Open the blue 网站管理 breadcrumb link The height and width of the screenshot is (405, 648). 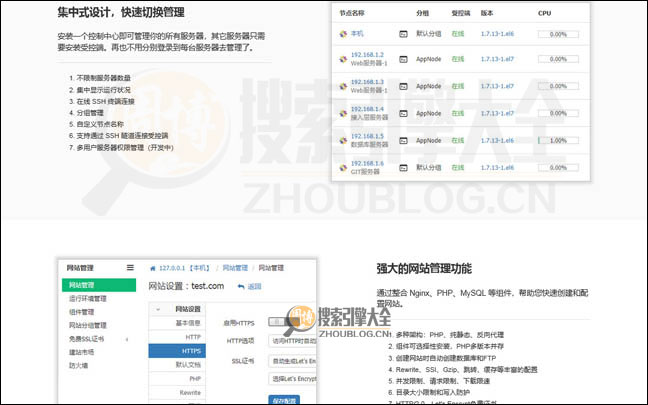pos(235,268)
